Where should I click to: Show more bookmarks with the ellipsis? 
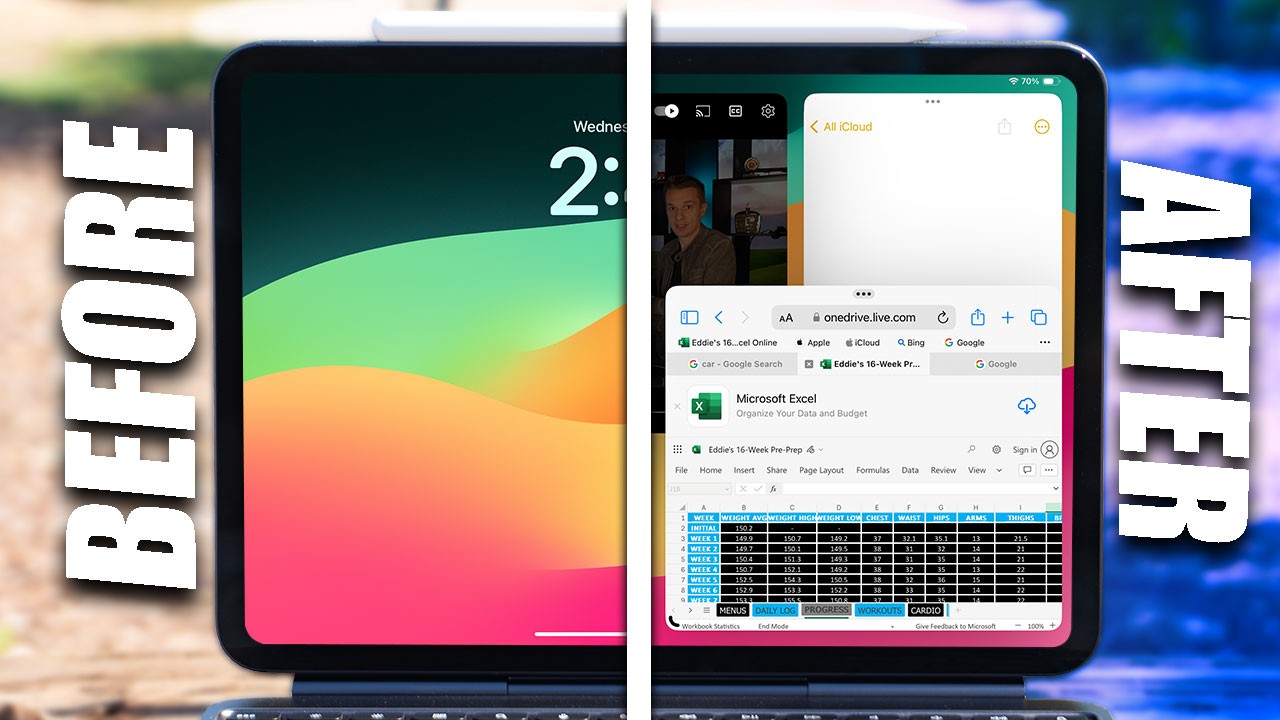[x=1045, y=342]
